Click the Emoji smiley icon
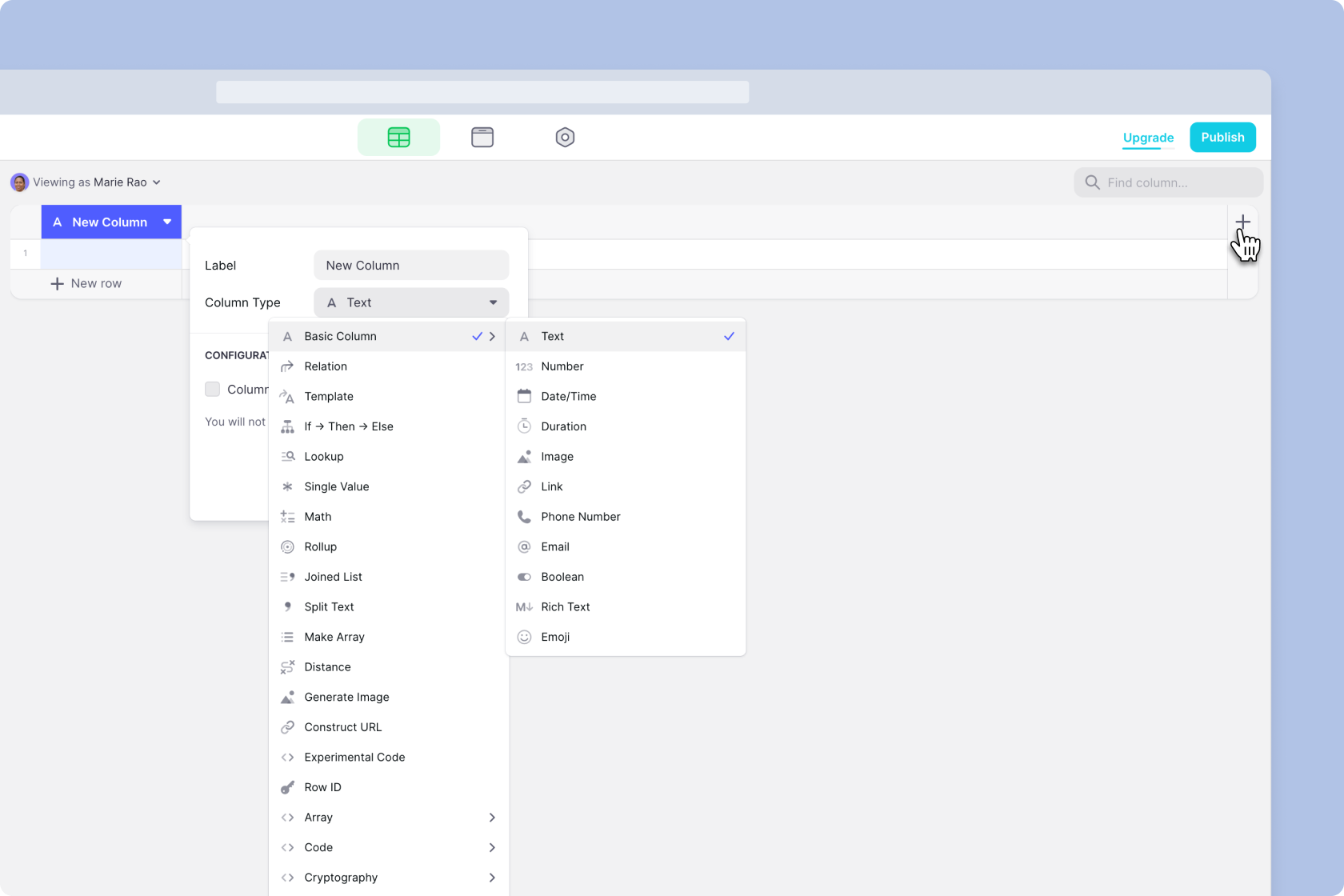 [x=524, y=637]
